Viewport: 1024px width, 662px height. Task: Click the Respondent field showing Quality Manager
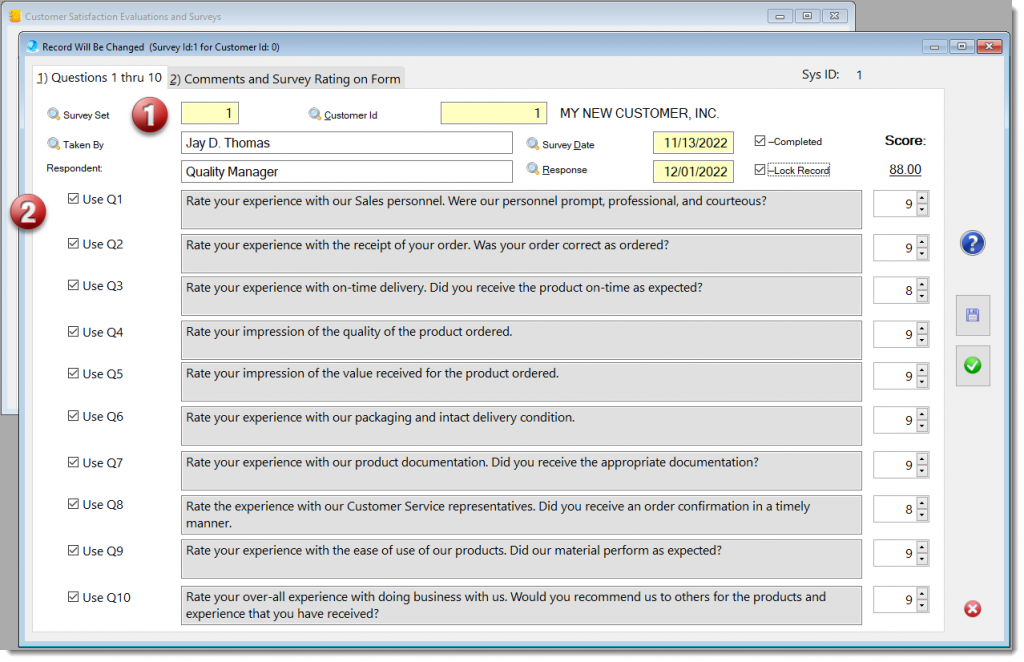347,172
